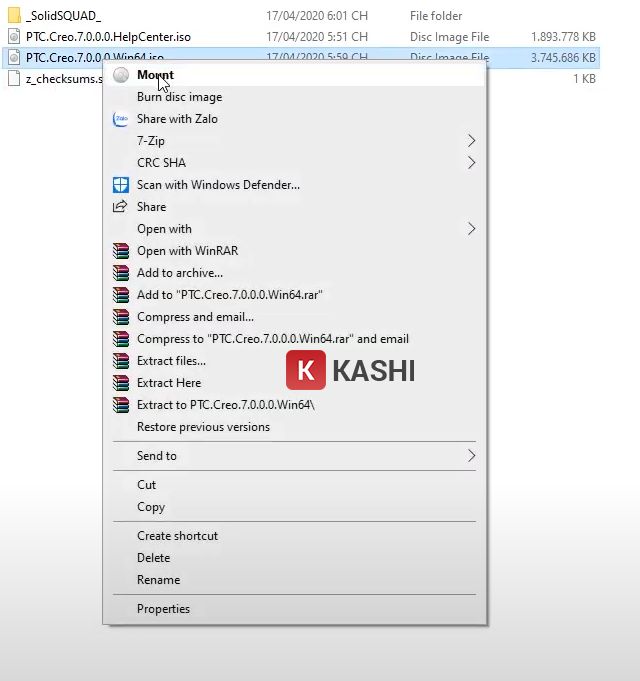Click WinRAR icon beside Extract Here
This screenshot has height=681, width=640.
coord(121,383)
